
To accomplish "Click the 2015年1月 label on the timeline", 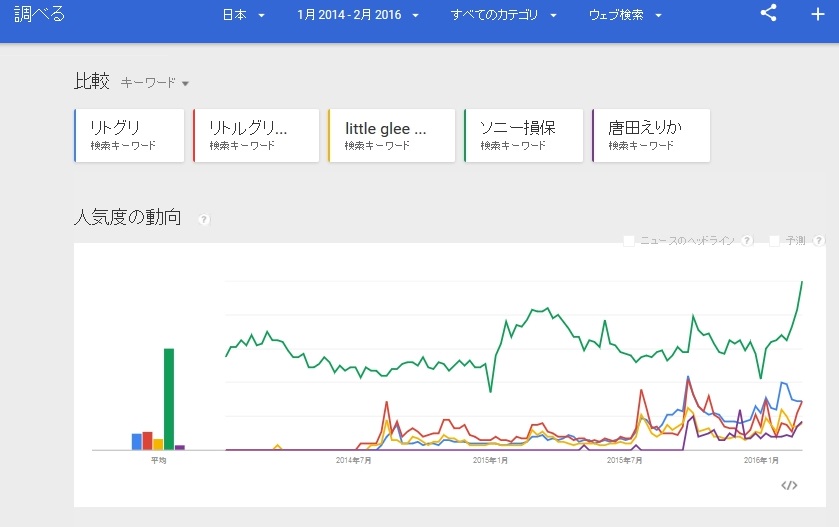I will click(x=490, y=460).
